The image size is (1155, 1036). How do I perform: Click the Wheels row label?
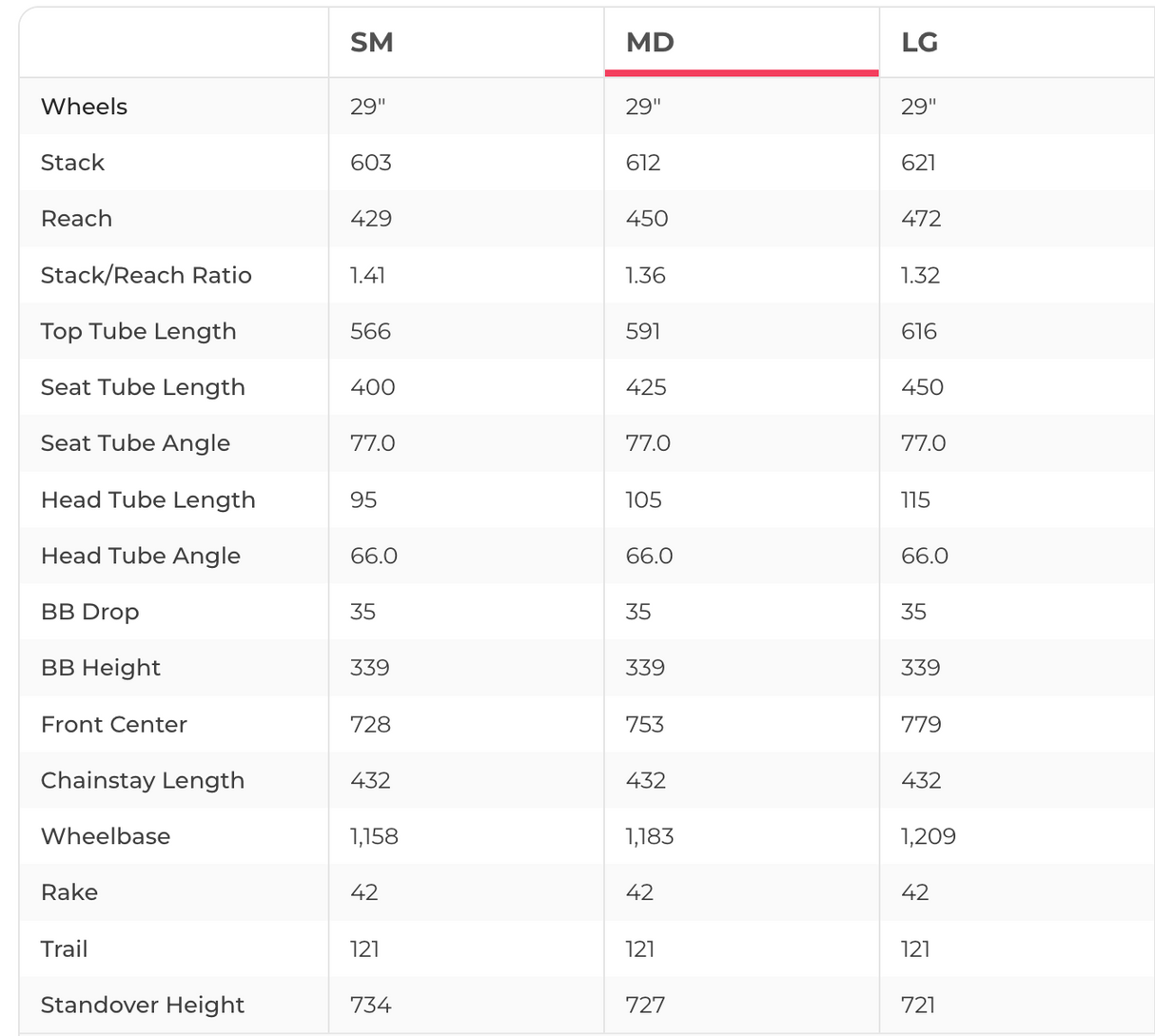[84, 107]
